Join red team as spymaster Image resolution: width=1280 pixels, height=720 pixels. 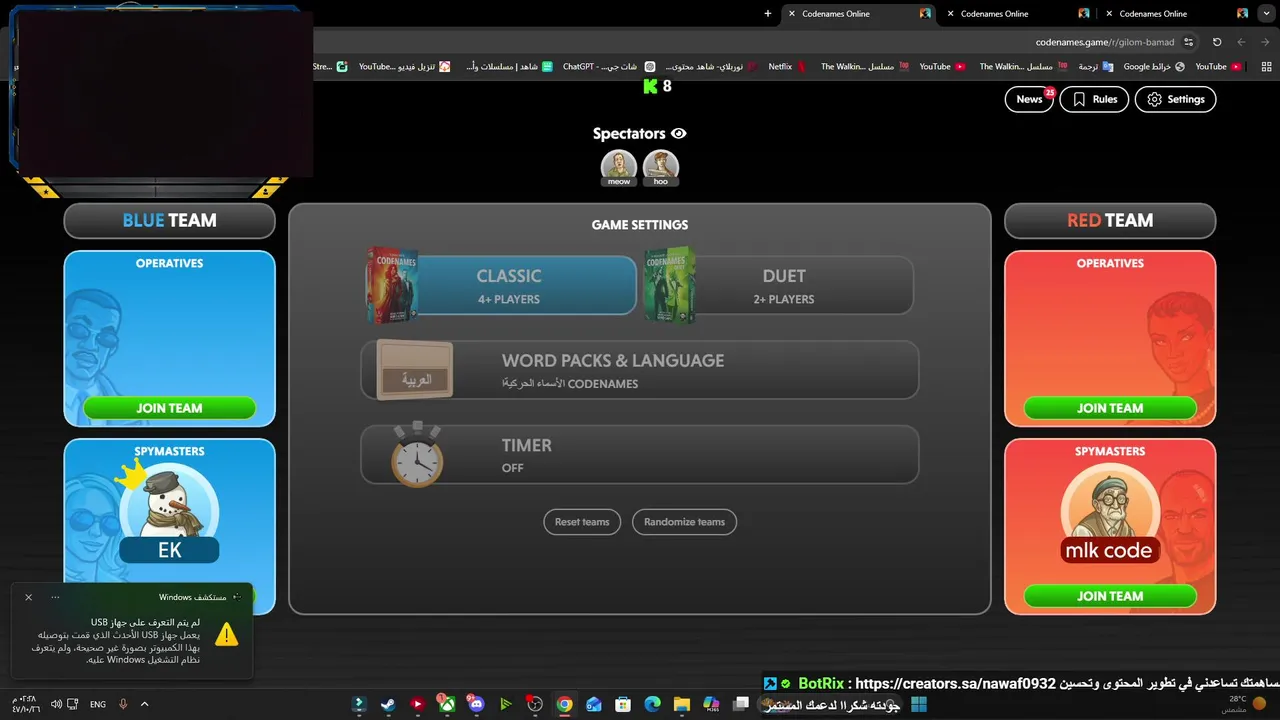(x=1110, y=596)
